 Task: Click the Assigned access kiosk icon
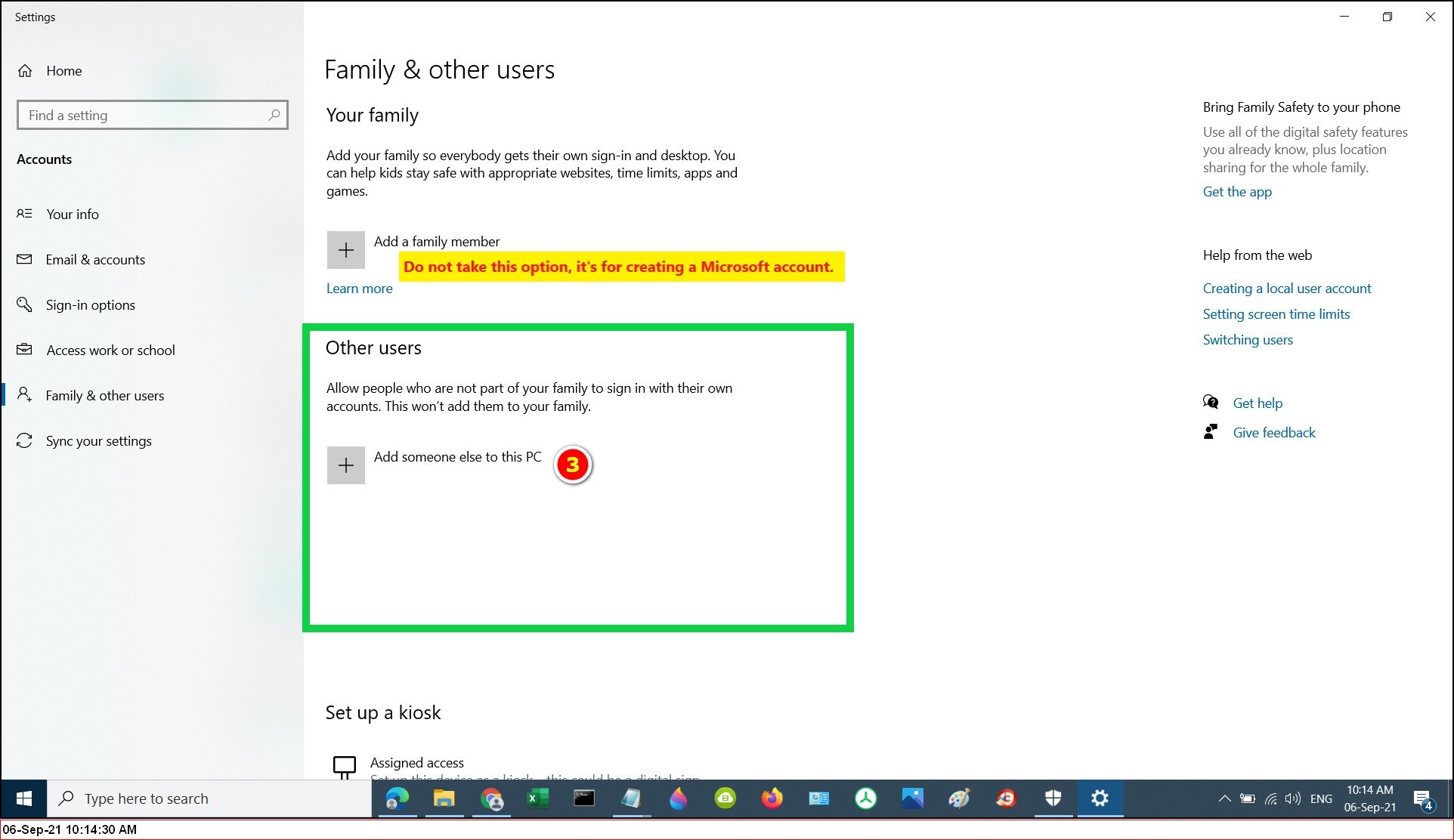345,766
